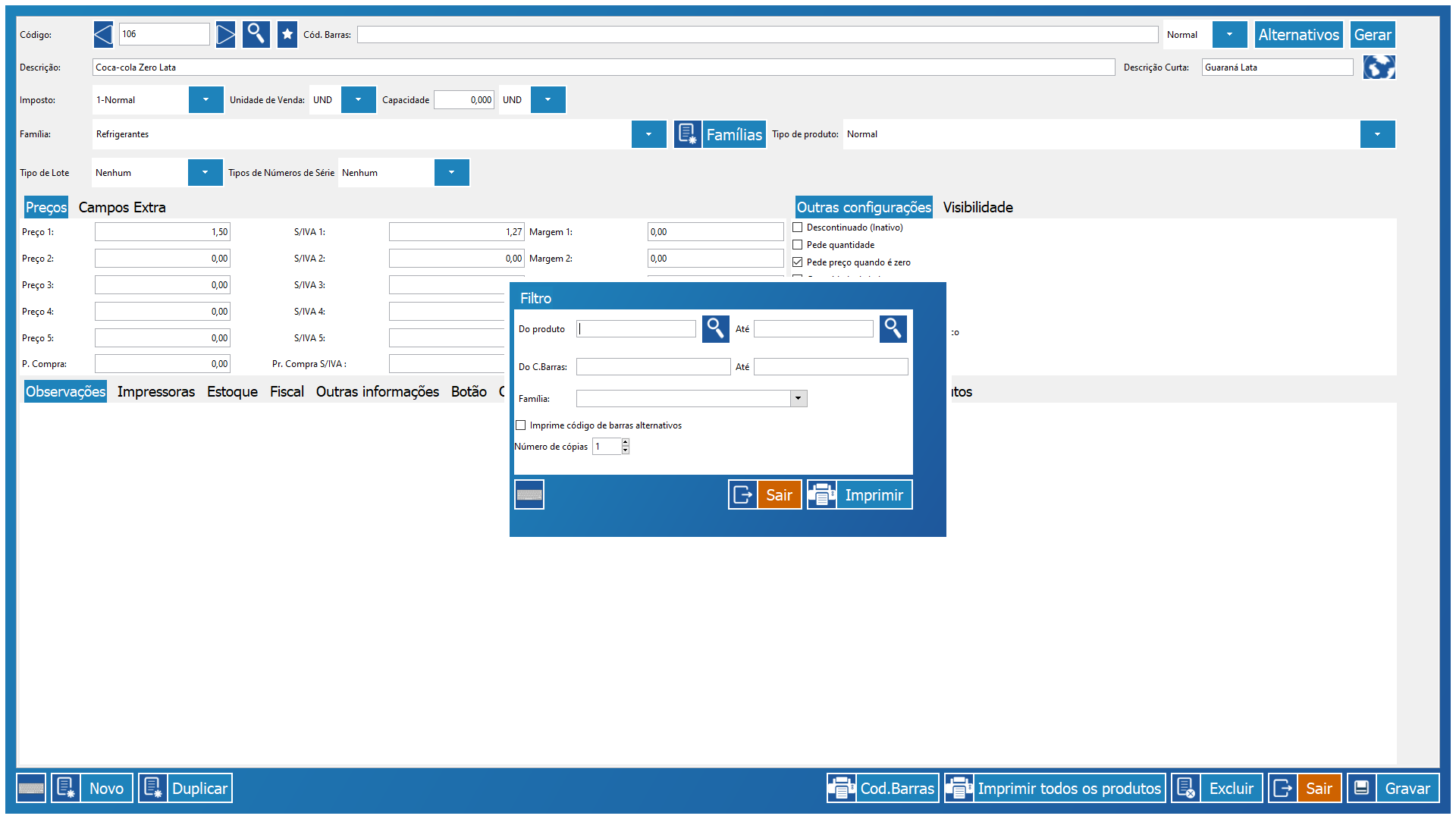
Task: Click the keyboard icon in bottom bar
Action: tap(31, 789)
